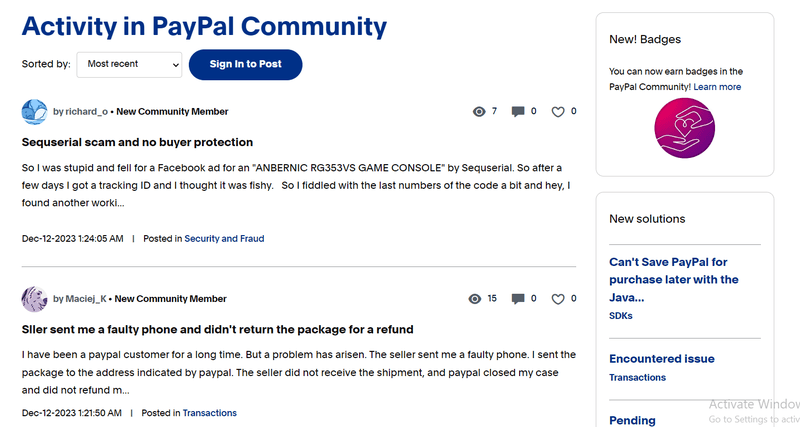Click the views eye icon on richard_o's post

click(478, 112)
